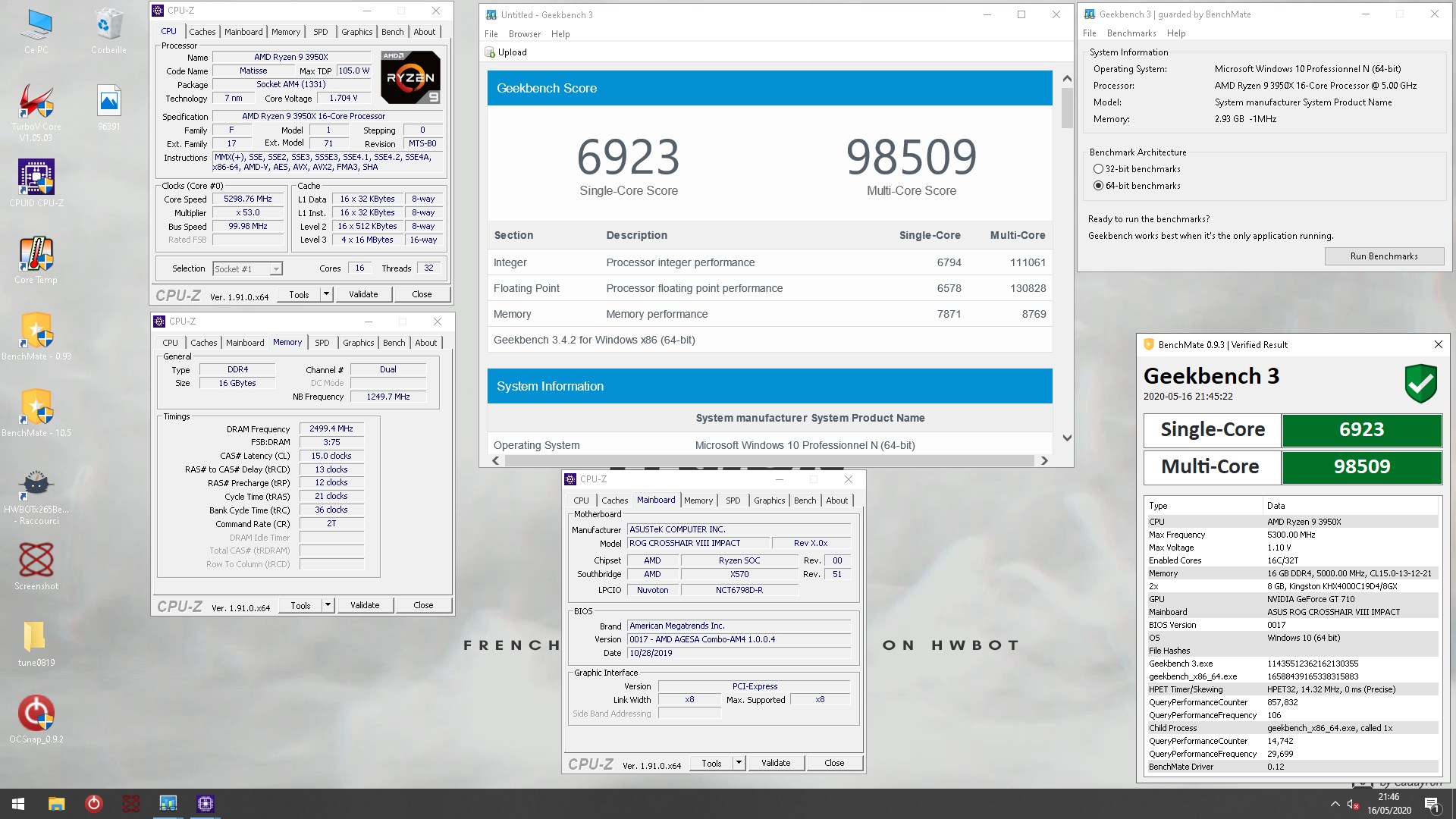This screenshot has width=1456, height=819.
Task: Click BenchMate verified green shield icon
Action: [1420, 382]
